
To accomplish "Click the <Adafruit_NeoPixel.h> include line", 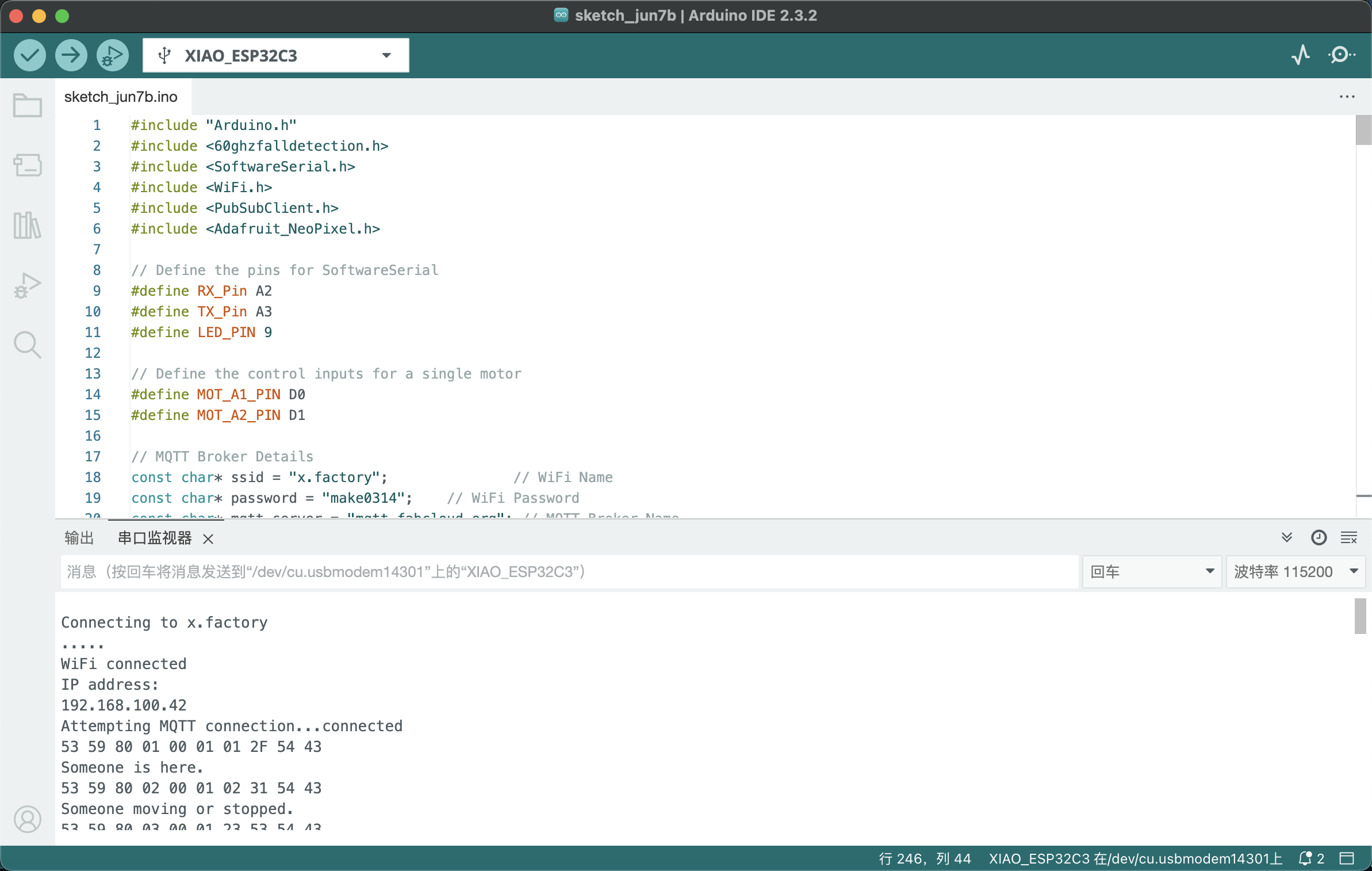I will pos(255,229).
